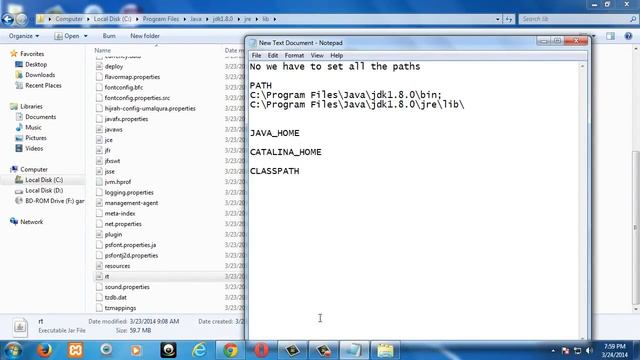Create a New folder in Explorer
640x360 pixels.
click(145, 36)
